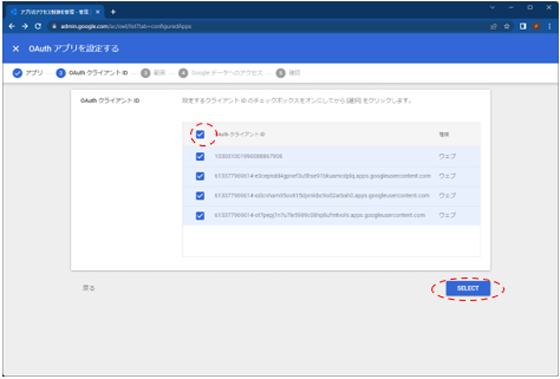Select the admin console browser tab
Image resolution: width=560 pixels, height=379 pixels.
coord(55,12)
